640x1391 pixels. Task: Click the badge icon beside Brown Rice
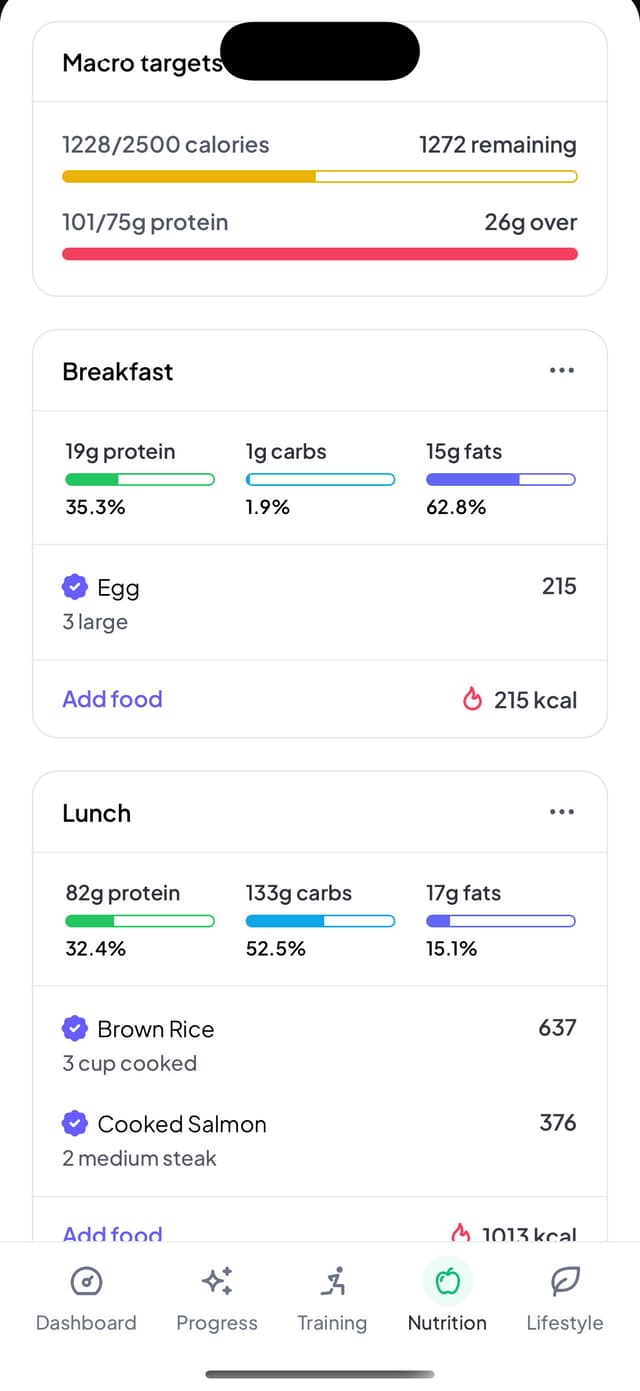pos(74,1028)
